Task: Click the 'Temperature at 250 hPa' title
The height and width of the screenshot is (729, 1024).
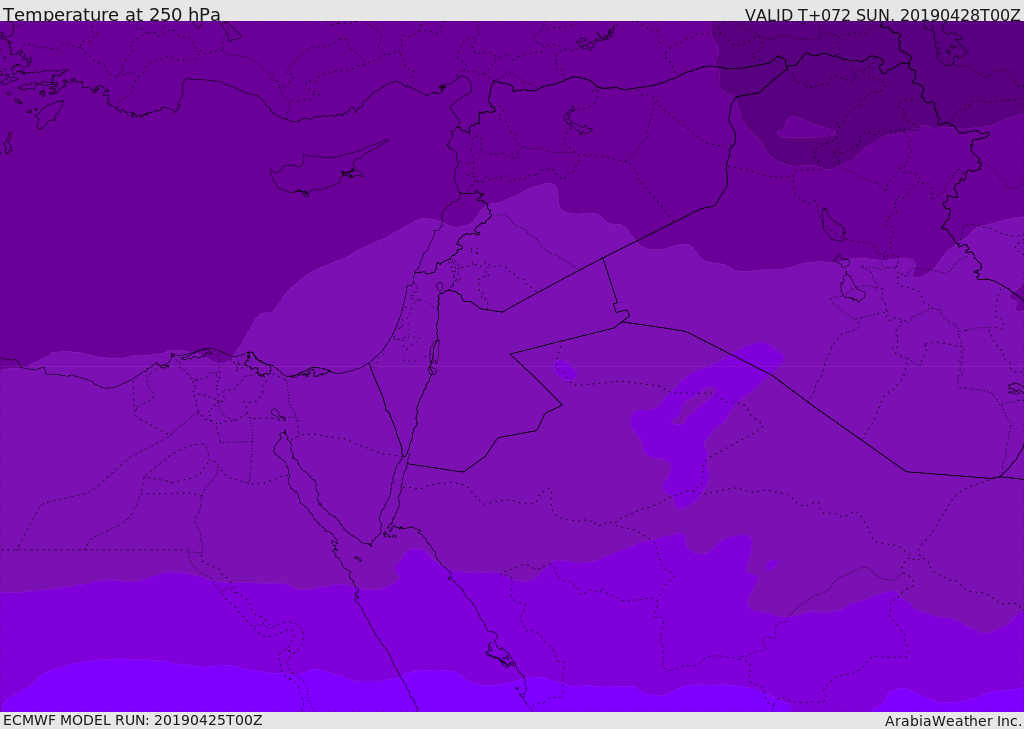Action: [112, 14]
